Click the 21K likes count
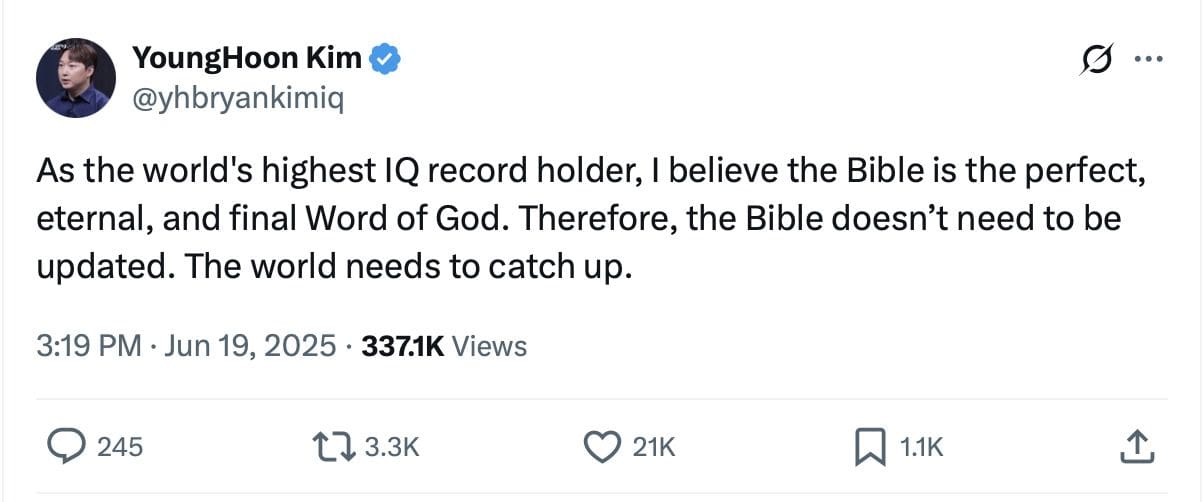This screenshot has width=1204, height=502. (655, 447)
